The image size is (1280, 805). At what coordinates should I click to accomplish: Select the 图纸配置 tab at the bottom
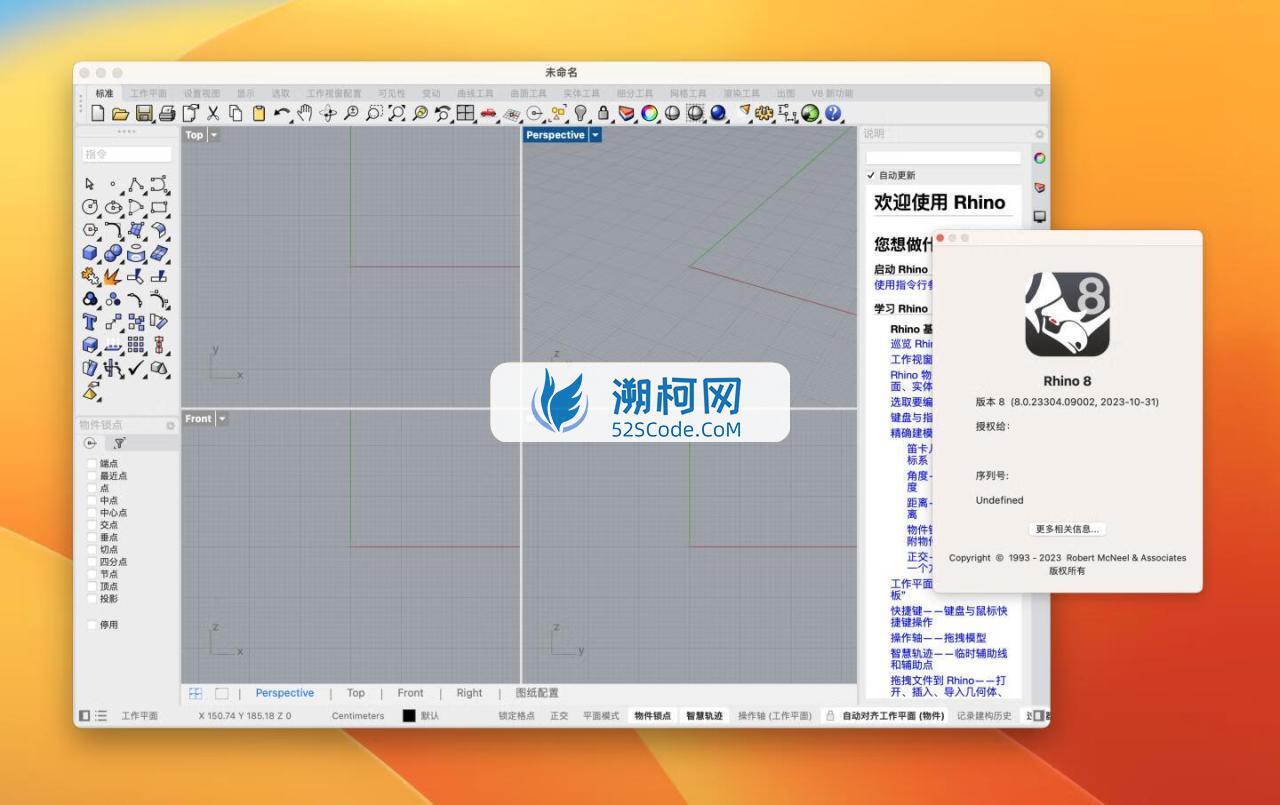tap(537, 693)
